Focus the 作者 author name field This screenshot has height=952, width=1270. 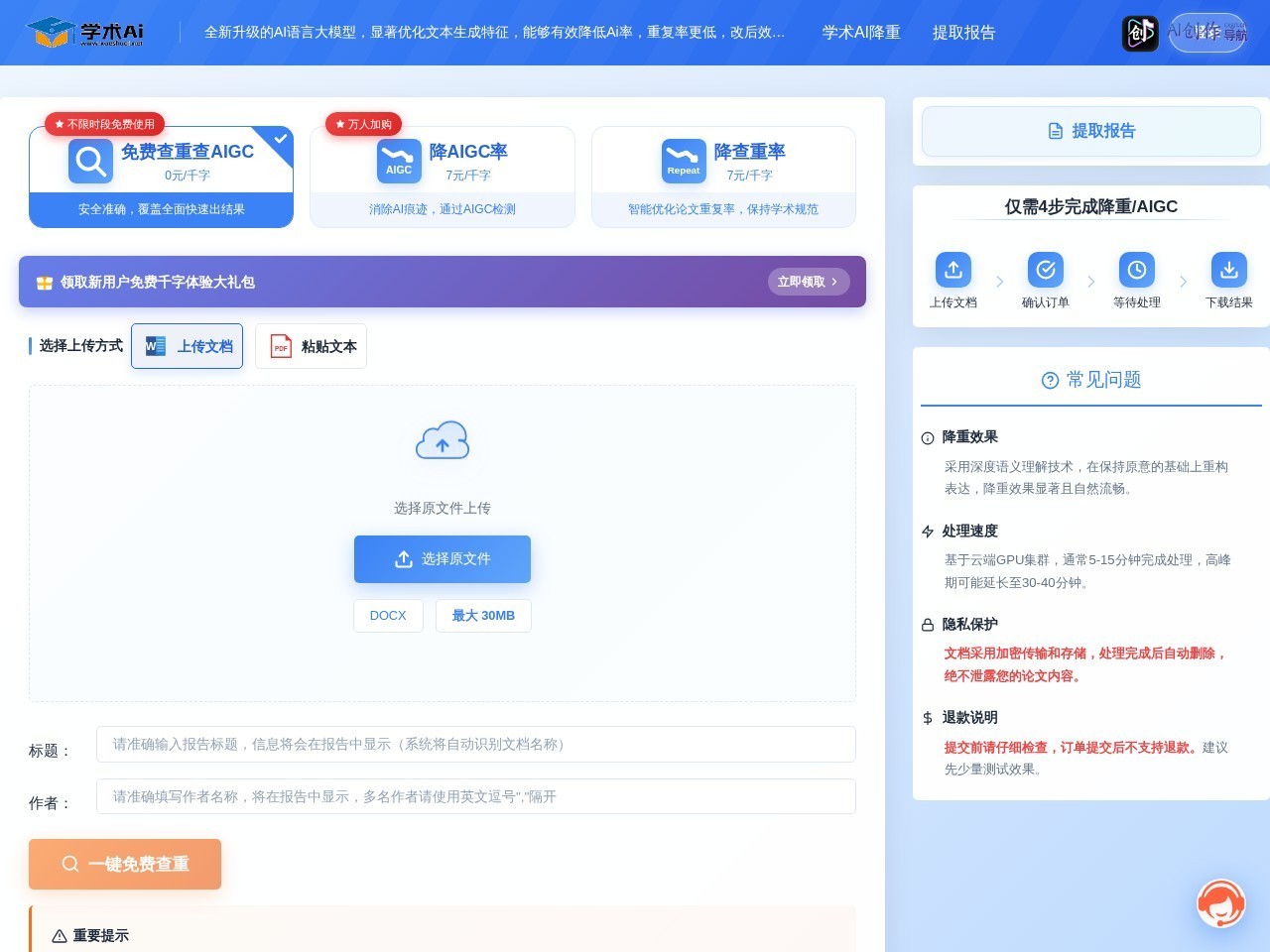476,796
